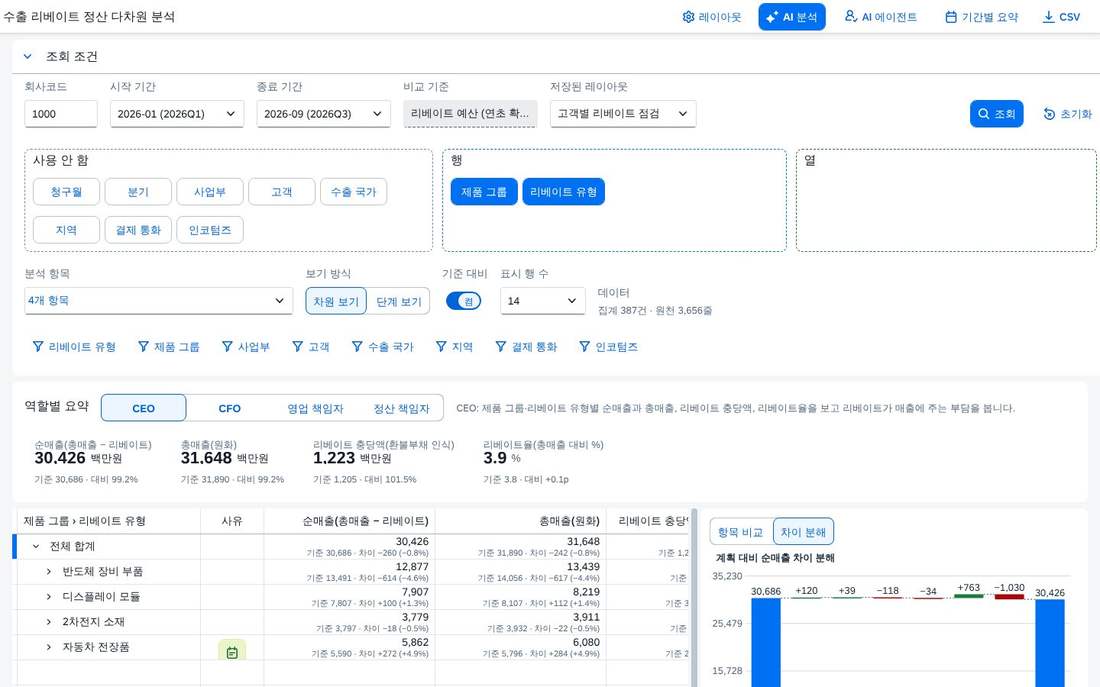Click the 제품 그룹 row chip

coord(484,192)
